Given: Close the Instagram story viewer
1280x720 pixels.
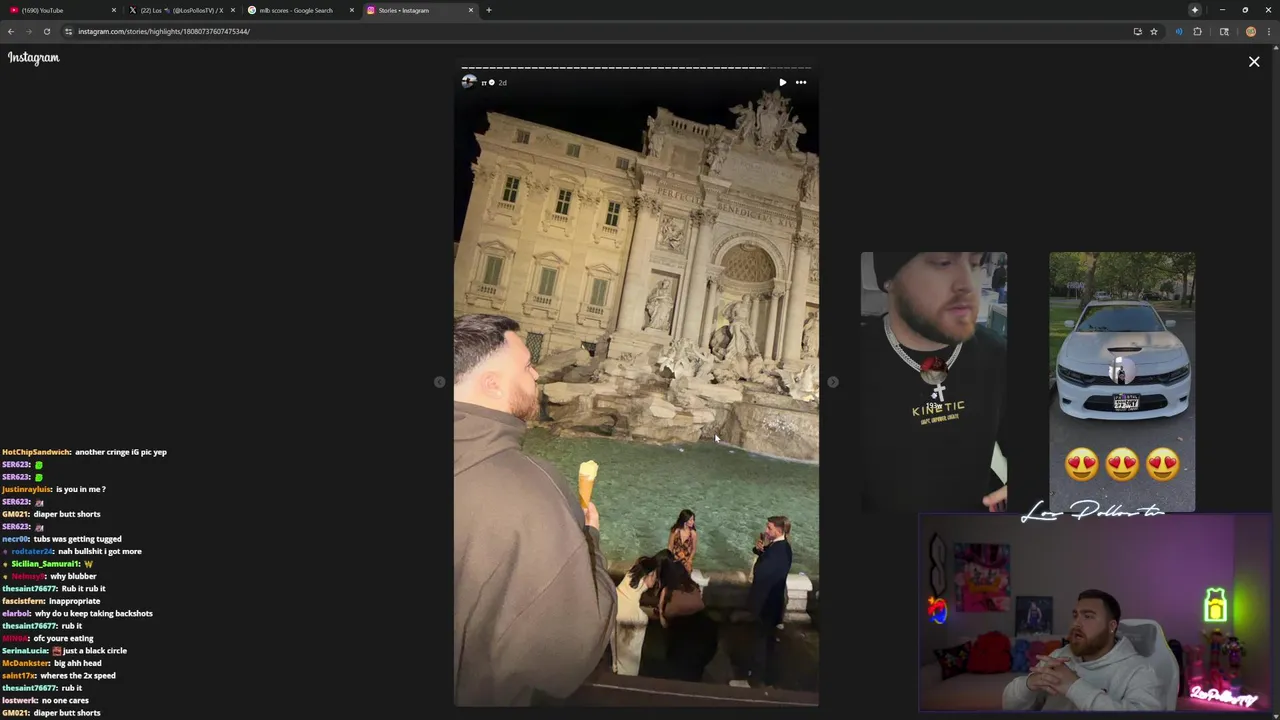Looking at the screenshot, I should click(x=1254, y=62).
